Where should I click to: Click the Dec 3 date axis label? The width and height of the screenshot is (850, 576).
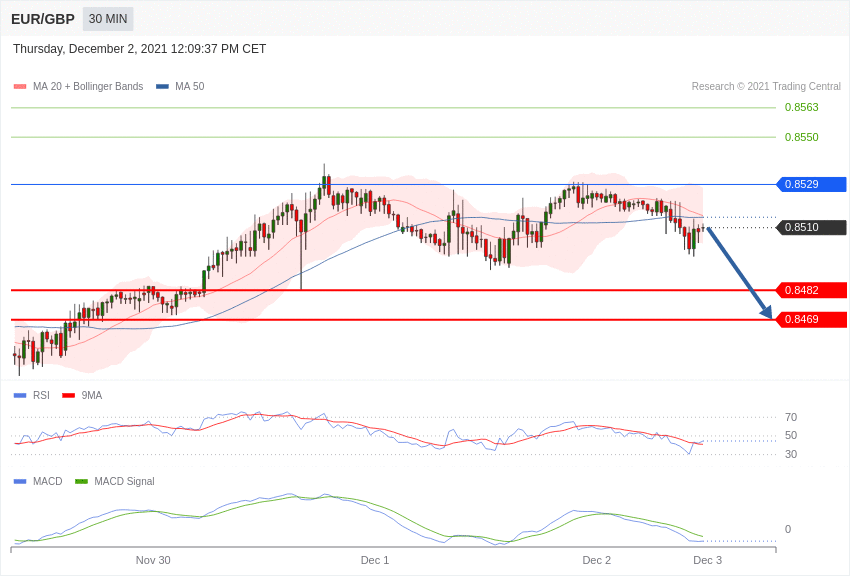pos(707,560)
